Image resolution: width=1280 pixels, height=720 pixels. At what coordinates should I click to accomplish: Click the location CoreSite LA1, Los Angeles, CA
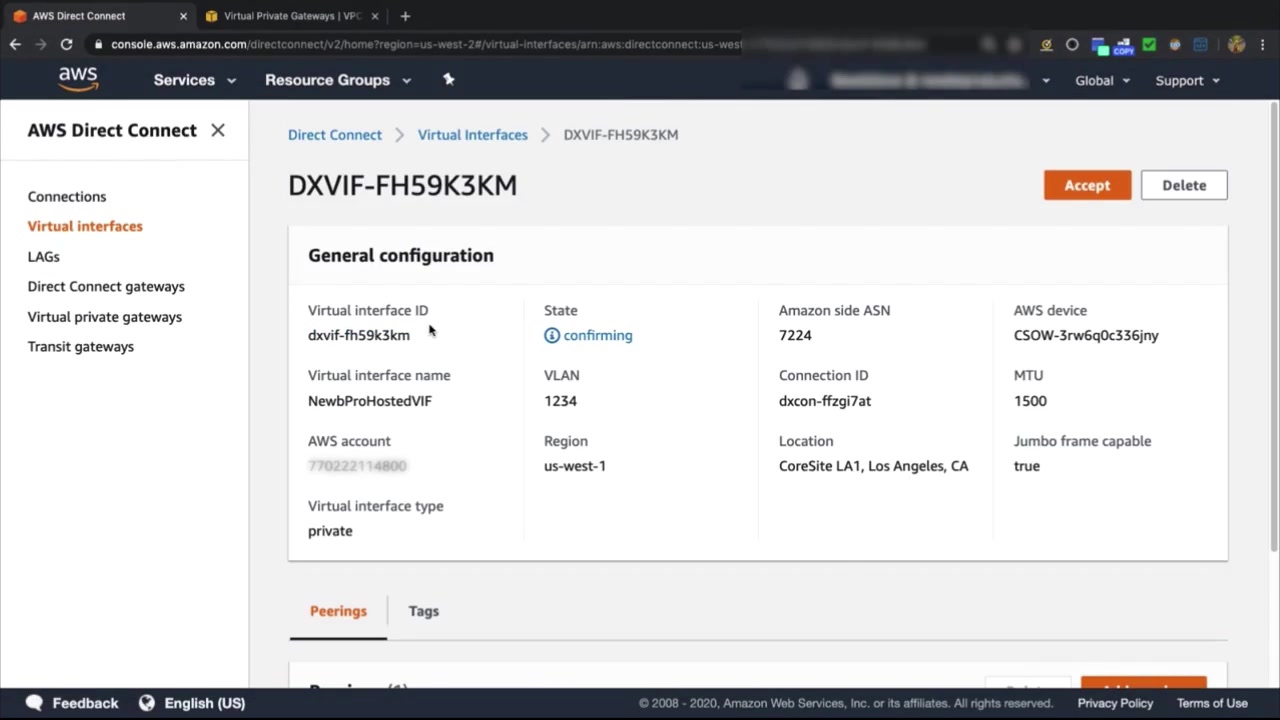[x=874, y=466]
